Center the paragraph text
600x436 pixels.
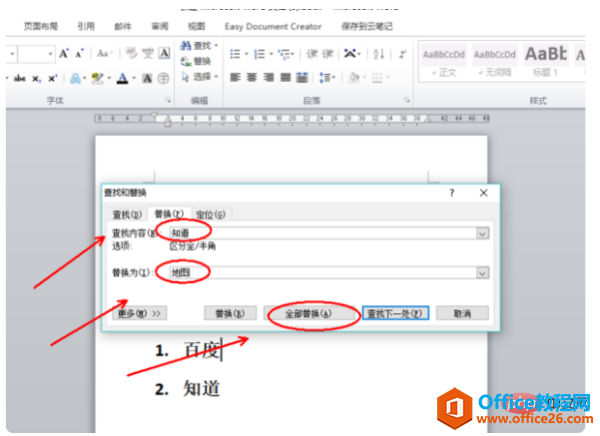pyautogui.click(x=252, y=78)
